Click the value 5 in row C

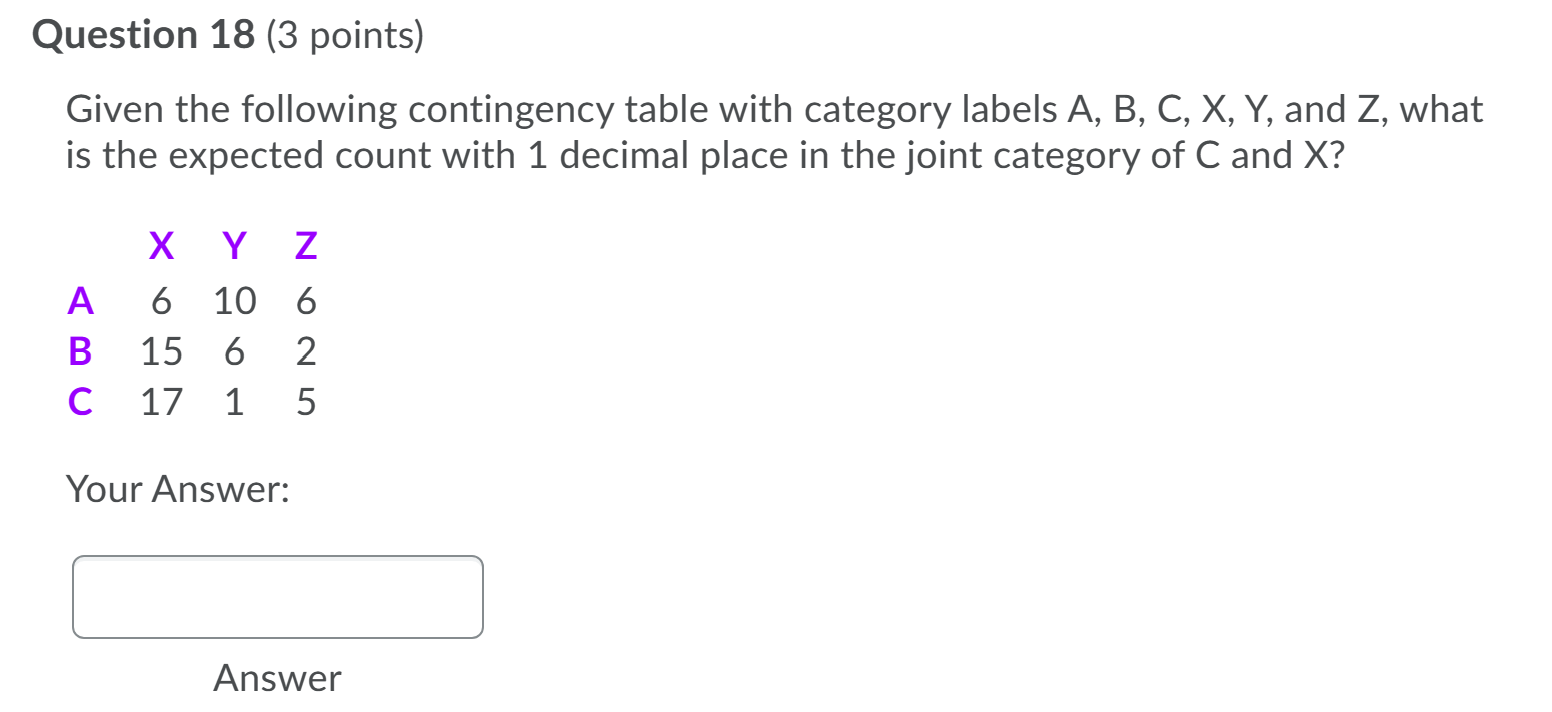click(x=305, y=402)
